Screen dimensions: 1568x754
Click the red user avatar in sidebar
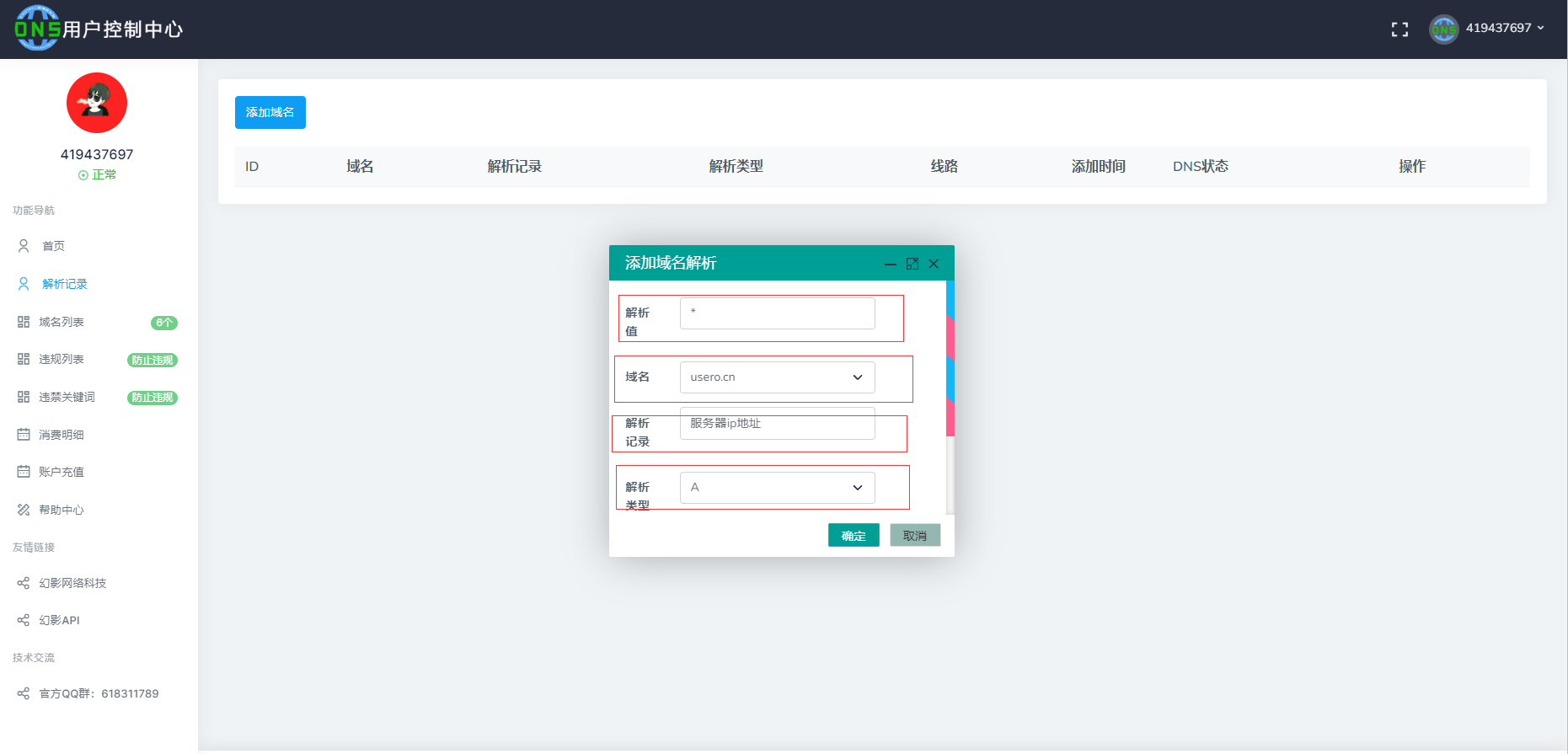pyautogui.click(x=97, y=103)
